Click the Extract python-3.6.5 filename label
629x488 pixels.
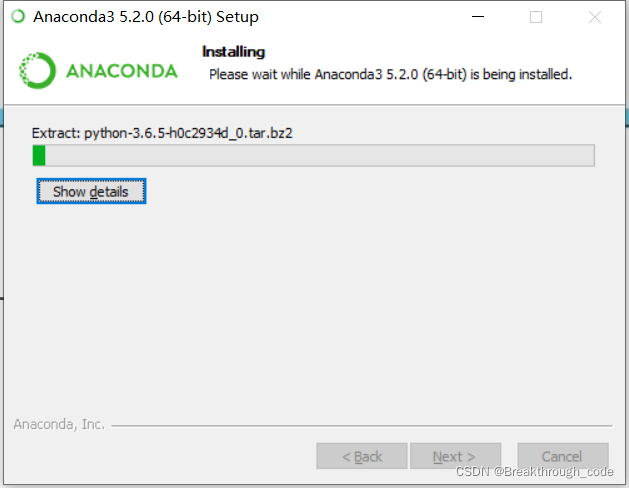point(162,133)
